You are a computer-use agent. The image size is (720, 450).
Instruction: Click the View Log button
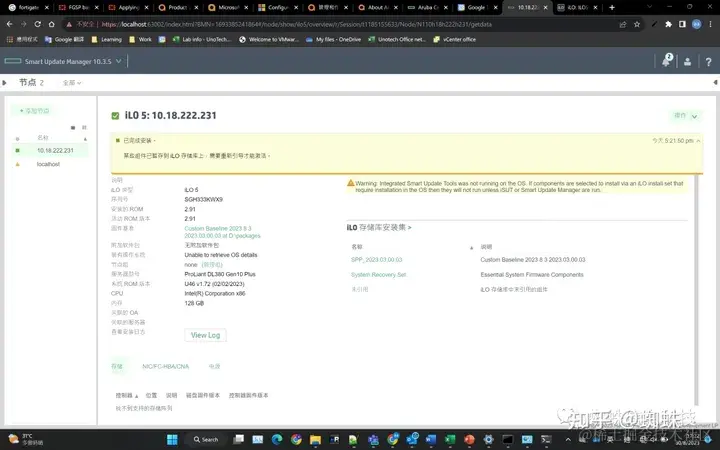point(205,335)
